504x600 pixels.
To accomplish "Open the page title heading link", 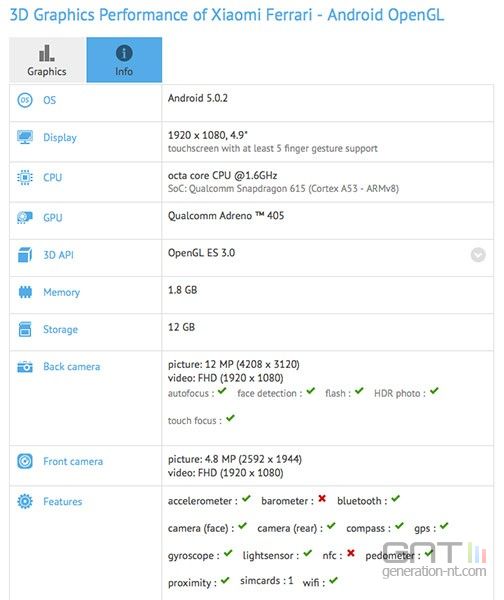I will (227, 15).
